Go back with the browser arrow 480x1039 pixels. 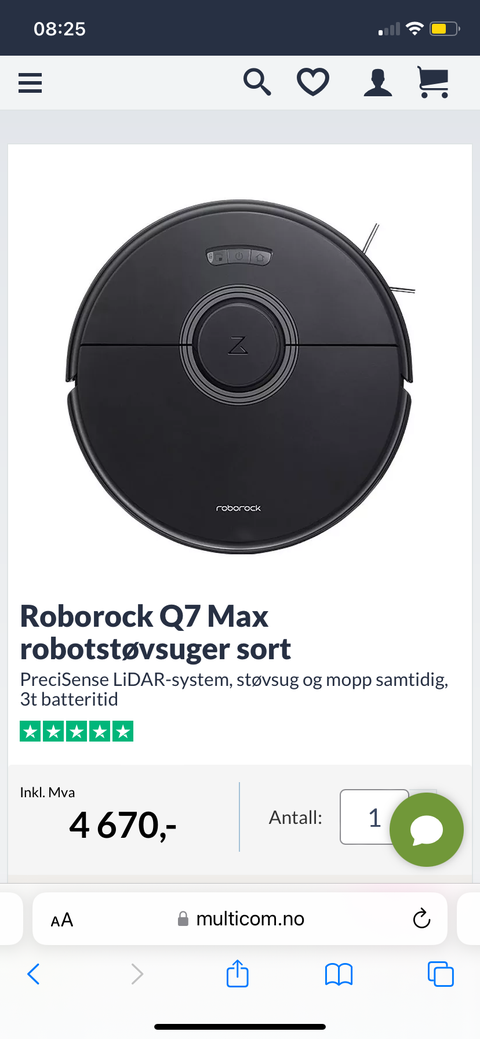point(33,974)
